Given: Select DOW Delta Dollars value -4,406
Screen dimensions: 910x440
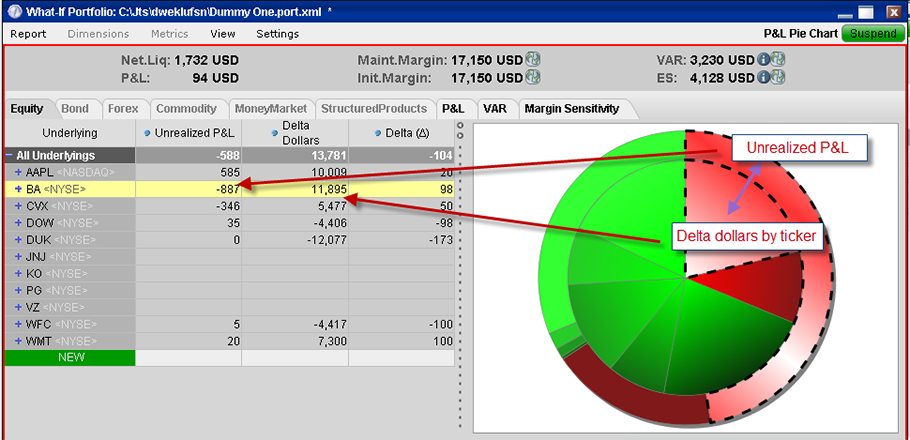Looking at the screenshot, I should (329, 223).
